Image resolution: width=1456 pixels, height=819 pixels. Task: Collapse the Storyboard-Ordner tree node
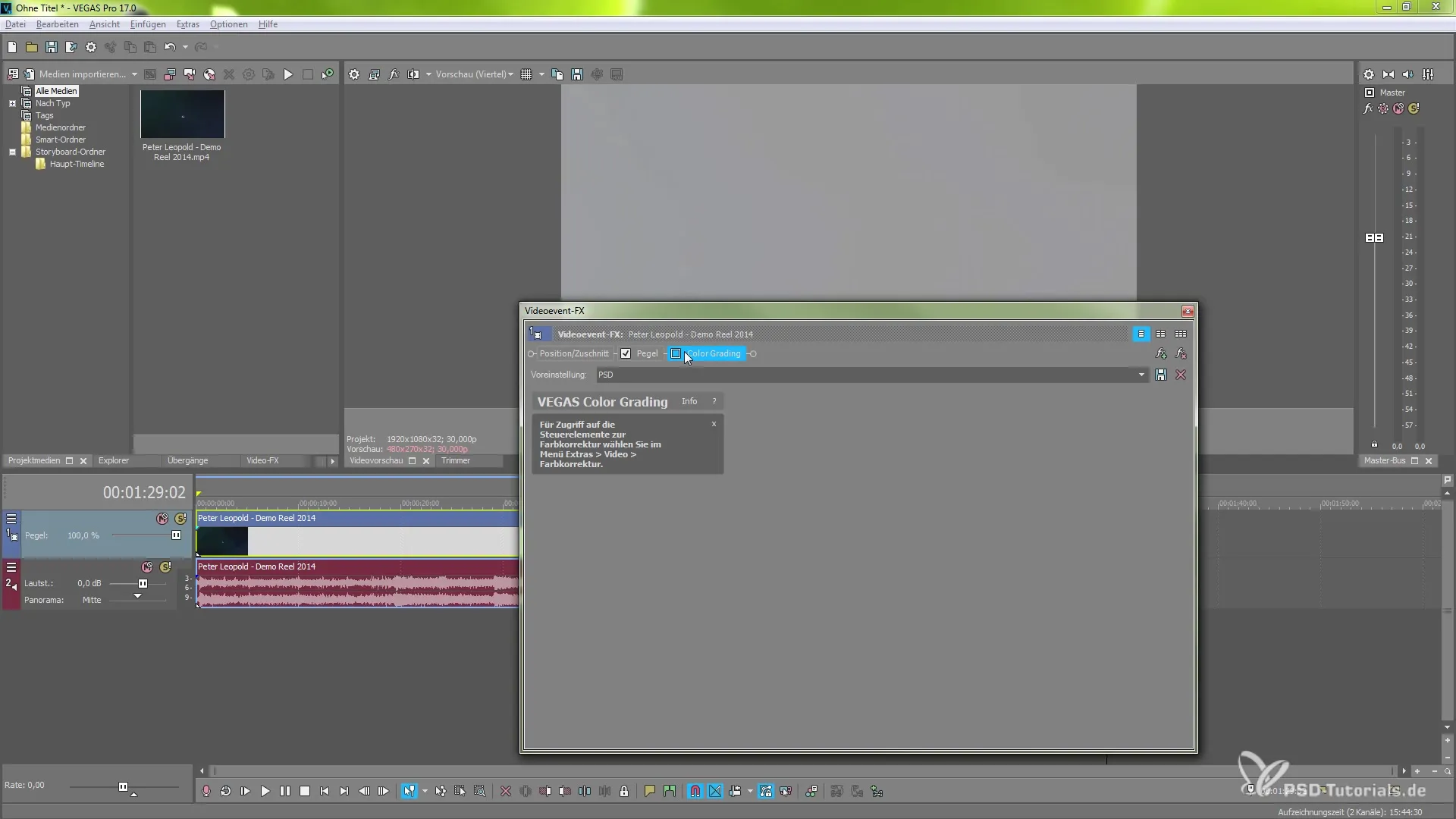point(12,152)
